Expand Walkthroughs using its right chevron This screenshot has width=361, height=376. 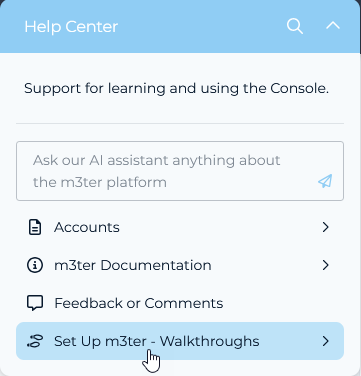tap(326, 341)
